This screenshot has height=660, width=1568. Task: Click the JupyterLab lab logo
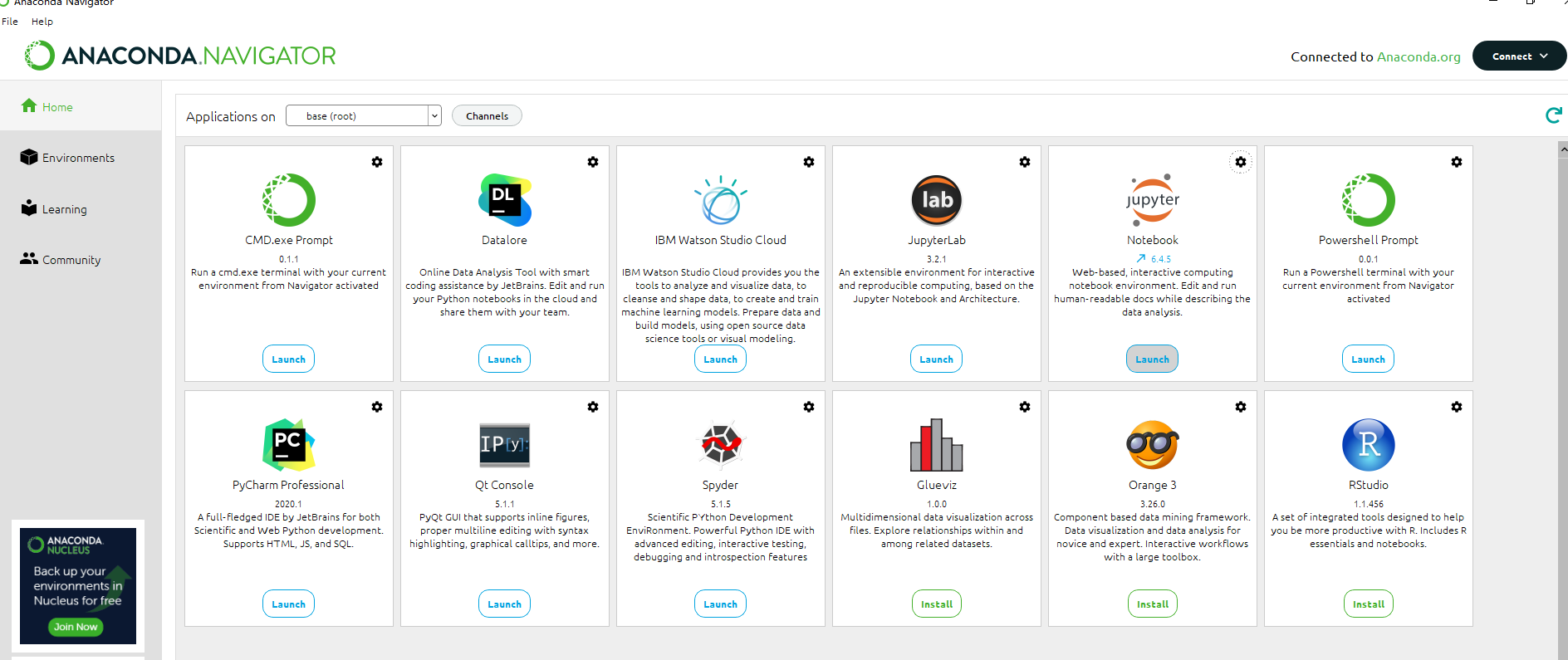937,200
